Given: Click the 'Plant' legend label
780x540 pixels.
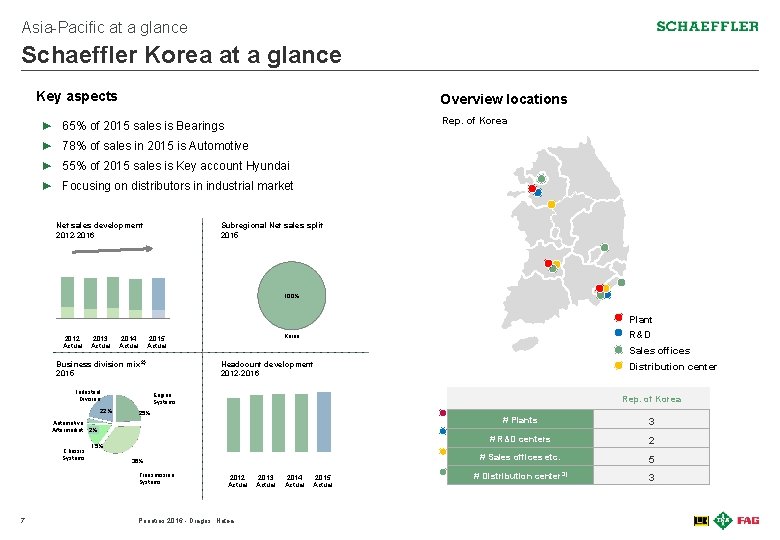Looking at the screenshot, I should click(x=640, y=320).
